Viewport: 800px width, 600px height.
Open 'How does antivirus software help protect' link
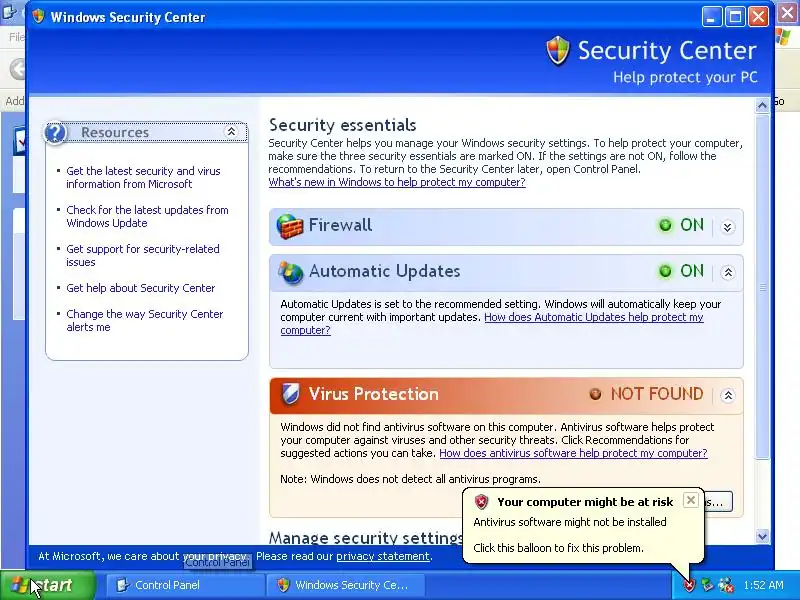tap(573, 453)
